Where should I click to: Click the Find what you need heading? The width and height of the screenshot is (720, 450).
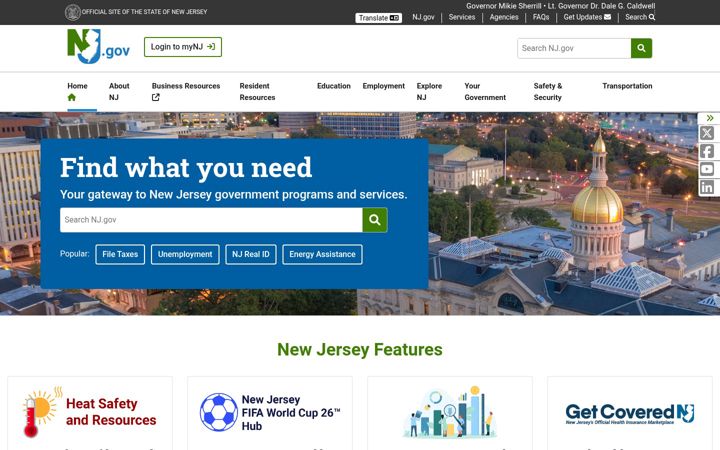[186, 167]
